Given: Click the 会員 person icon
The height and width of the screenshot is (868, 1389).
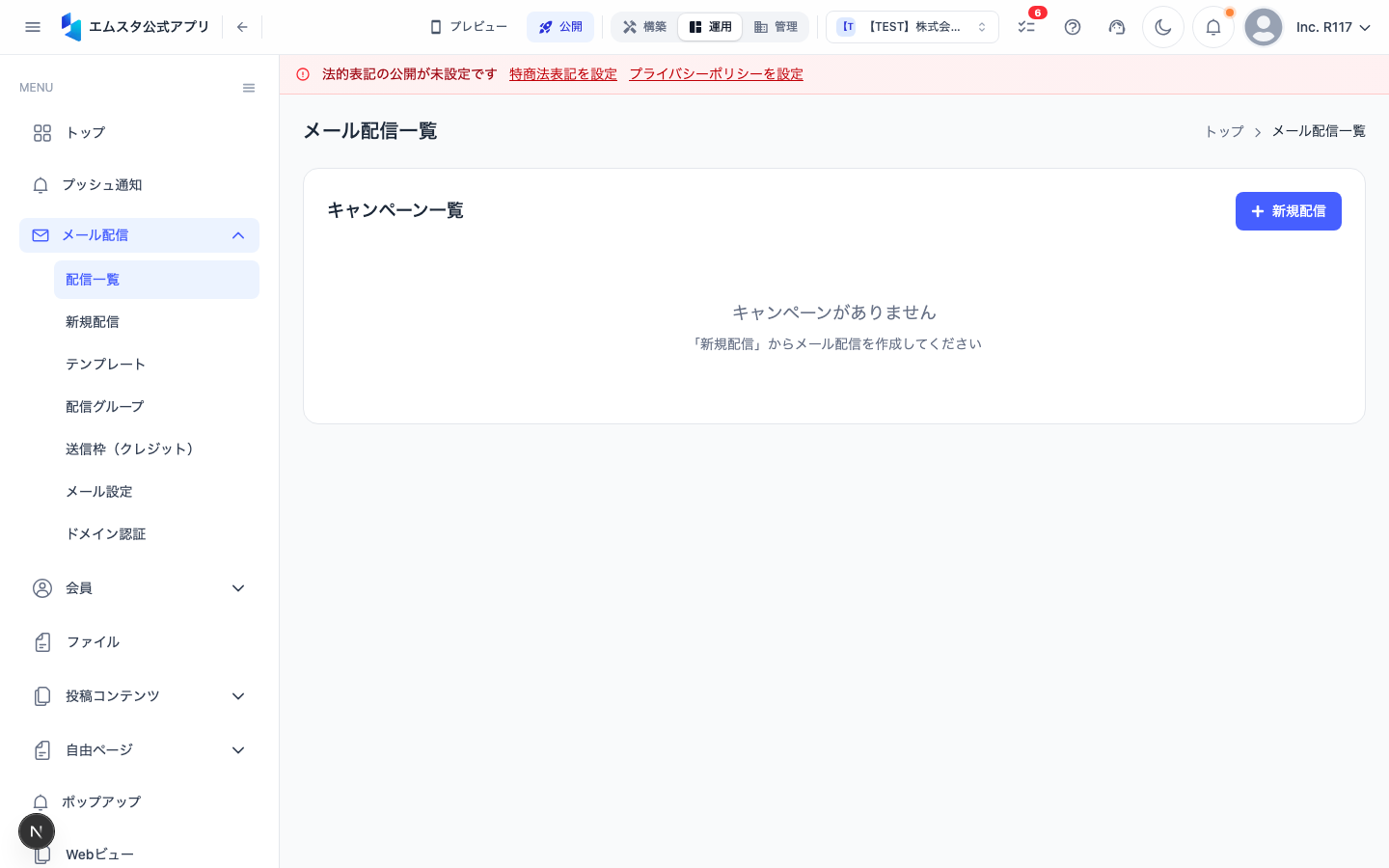Looking at the screenshot, I should tap(42, 588).
